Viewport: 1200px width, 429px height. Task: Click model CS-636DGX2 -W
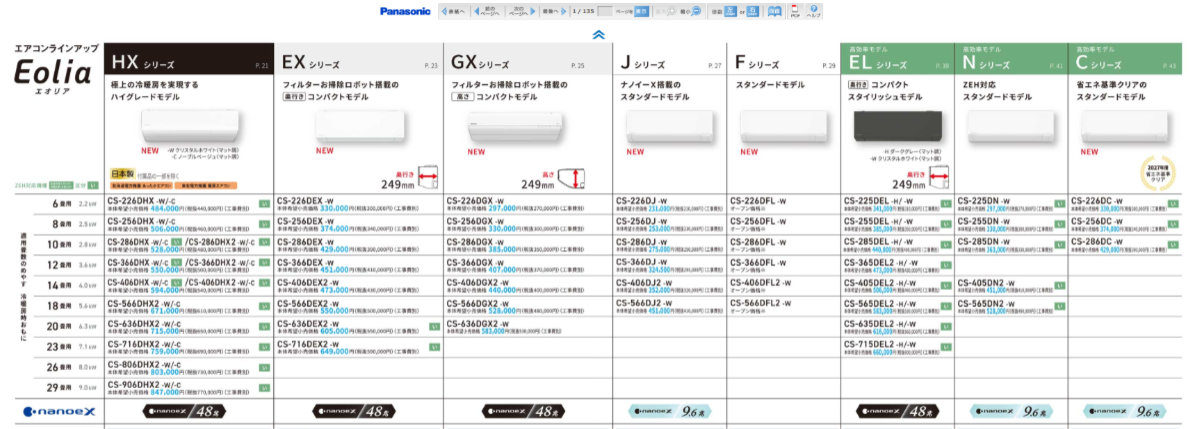(479, 323)
